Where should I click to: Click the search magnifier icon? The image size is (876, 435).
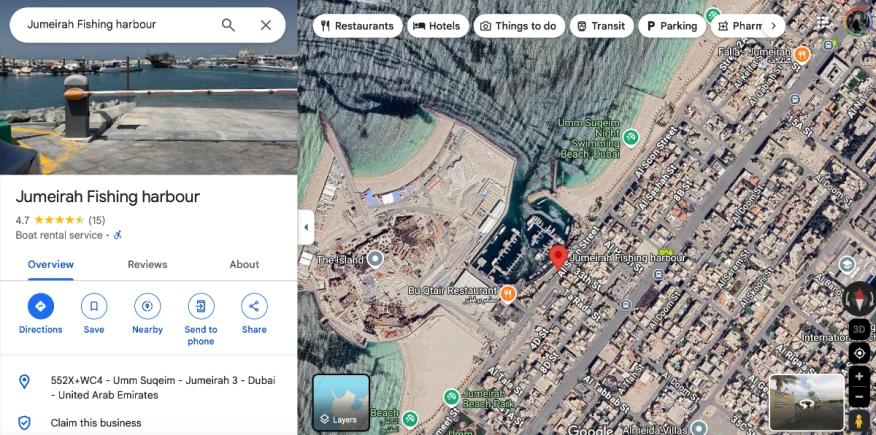228,25
